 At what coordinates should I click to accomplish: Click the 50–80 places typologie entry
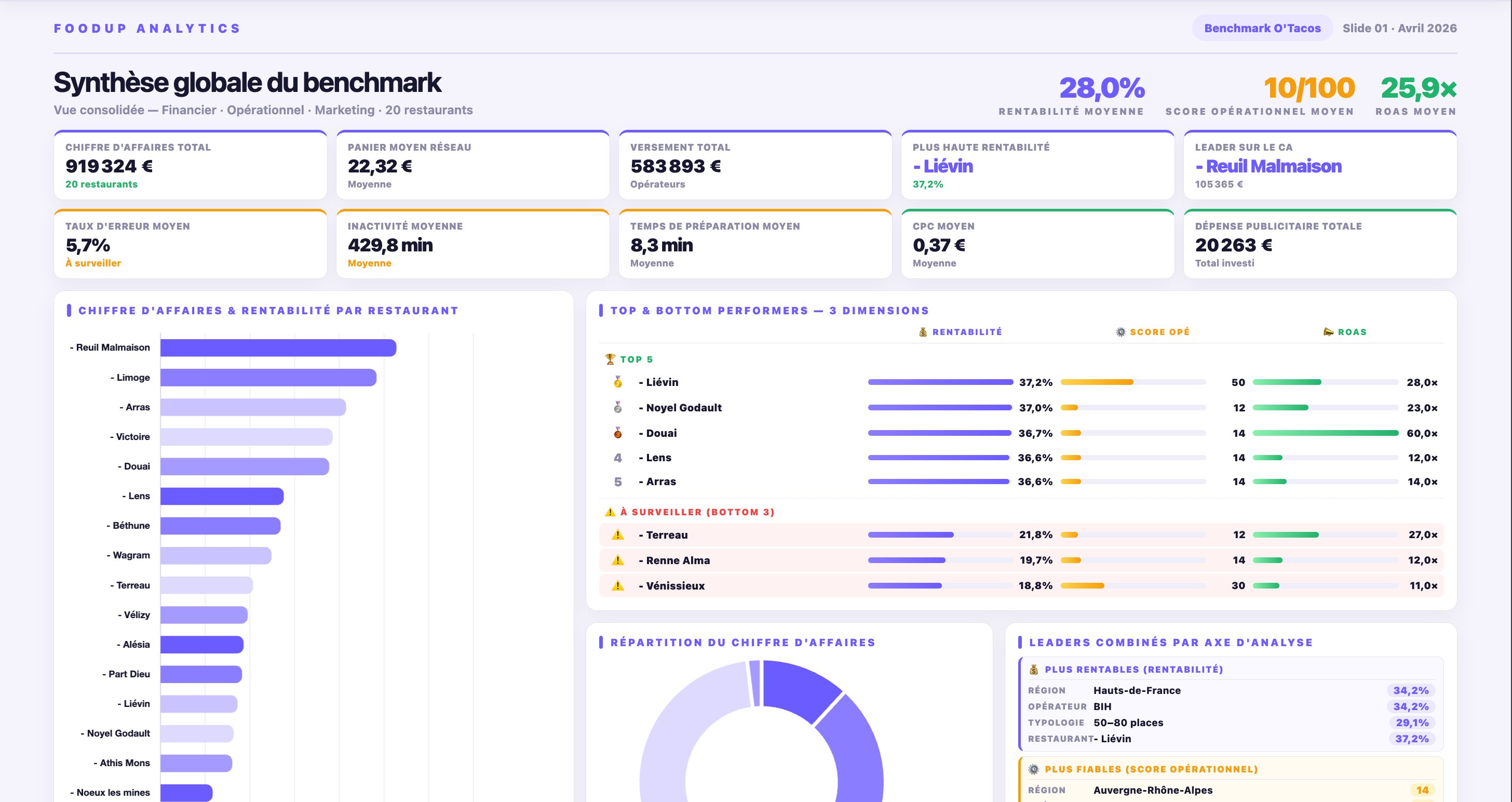pyautogui.click(x=1128, y=723)
